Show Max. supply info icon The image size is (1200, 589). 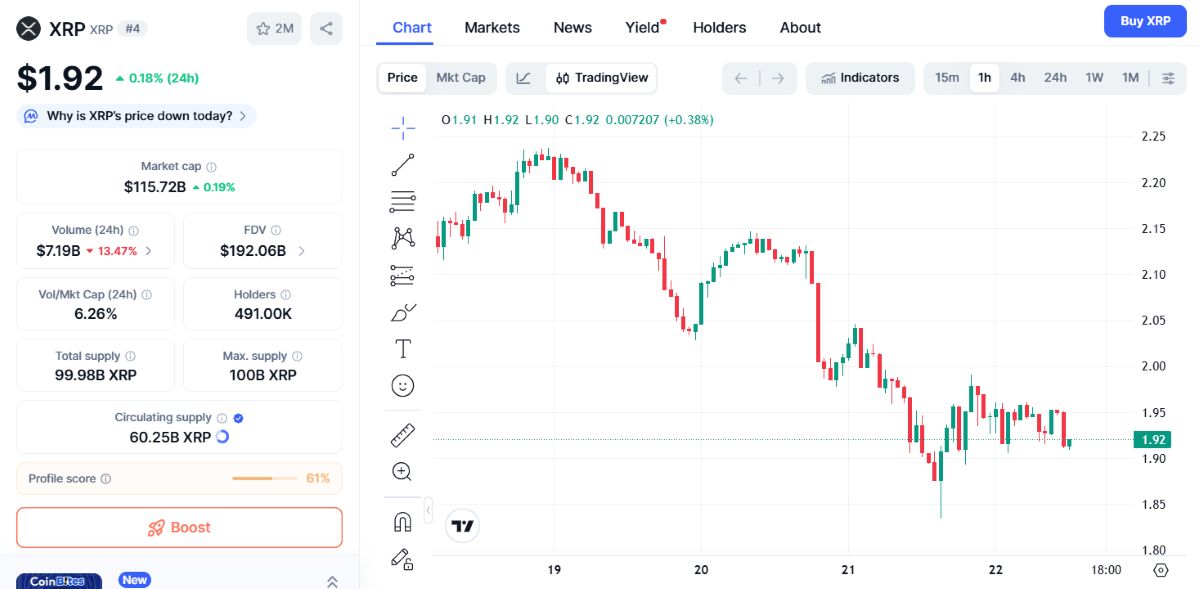click(x=297, y=356)
